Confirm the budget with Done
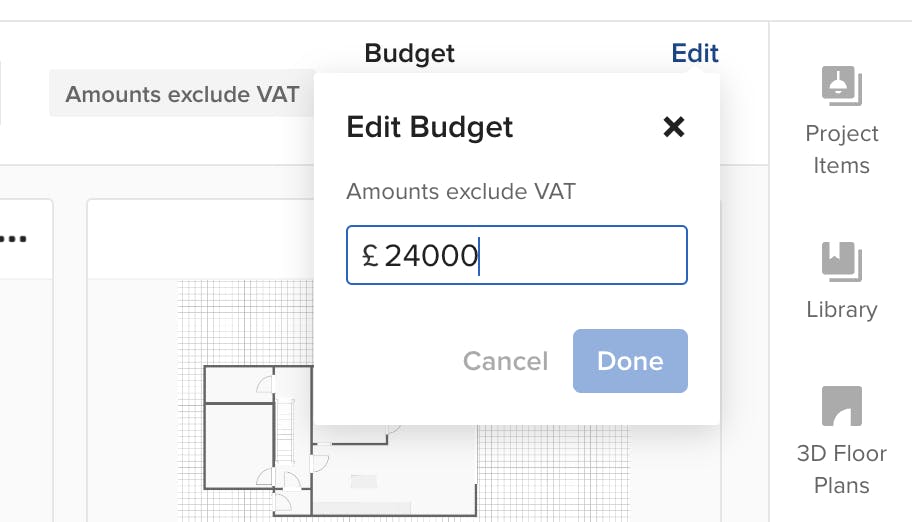Image resolution: width=912 pixels, height=522 pixels. tap(630, 361)
